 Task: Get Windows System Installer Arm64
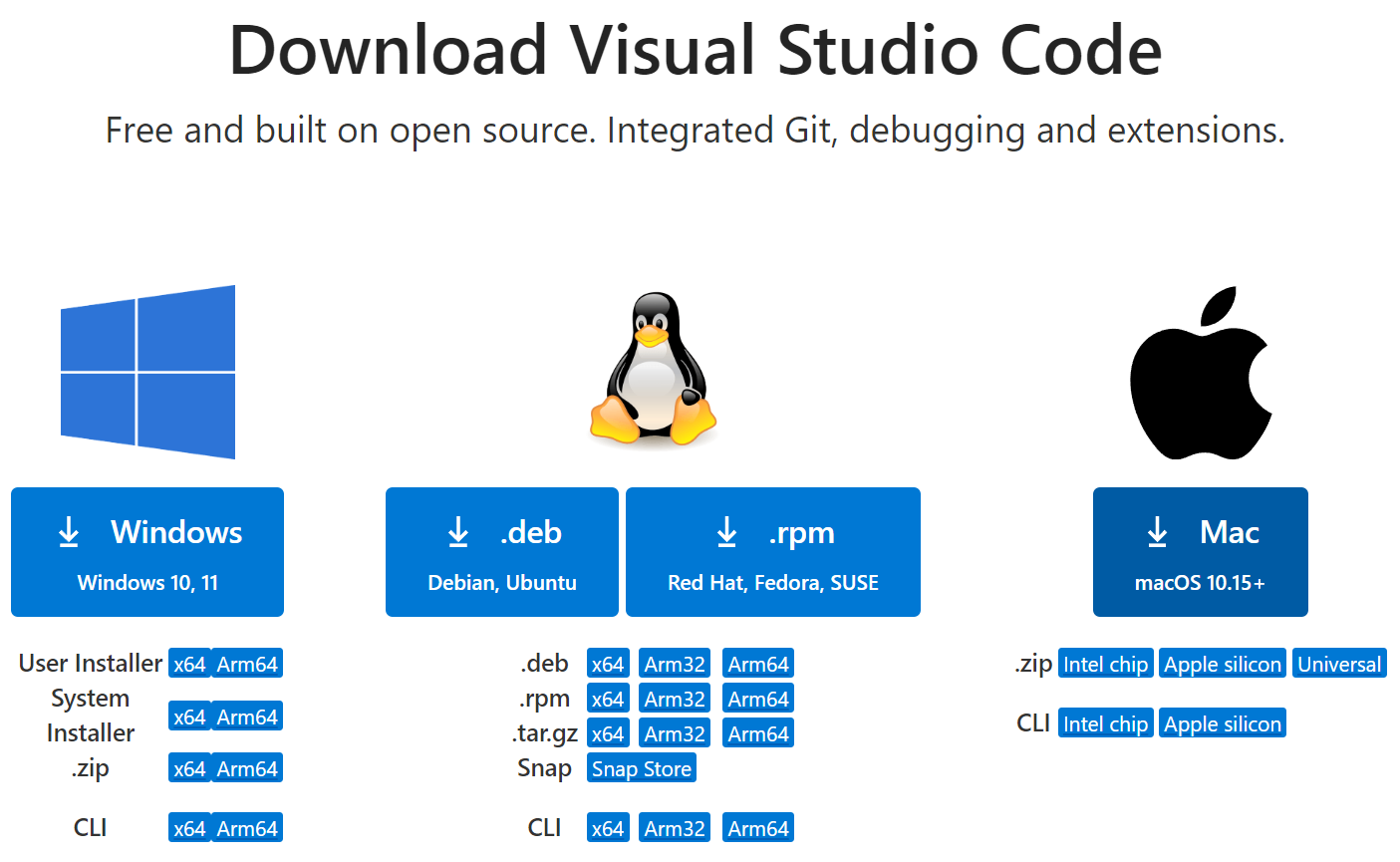coord(247,717)
